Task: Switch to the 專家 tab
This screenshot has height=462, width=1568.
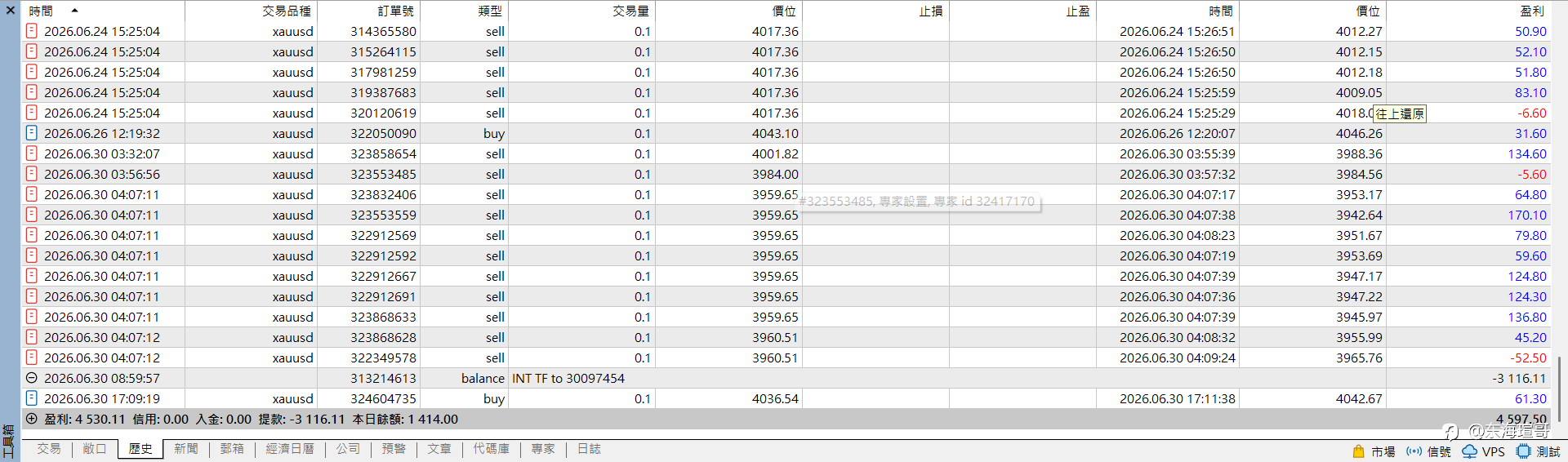Action: click(x=543, y=449)
